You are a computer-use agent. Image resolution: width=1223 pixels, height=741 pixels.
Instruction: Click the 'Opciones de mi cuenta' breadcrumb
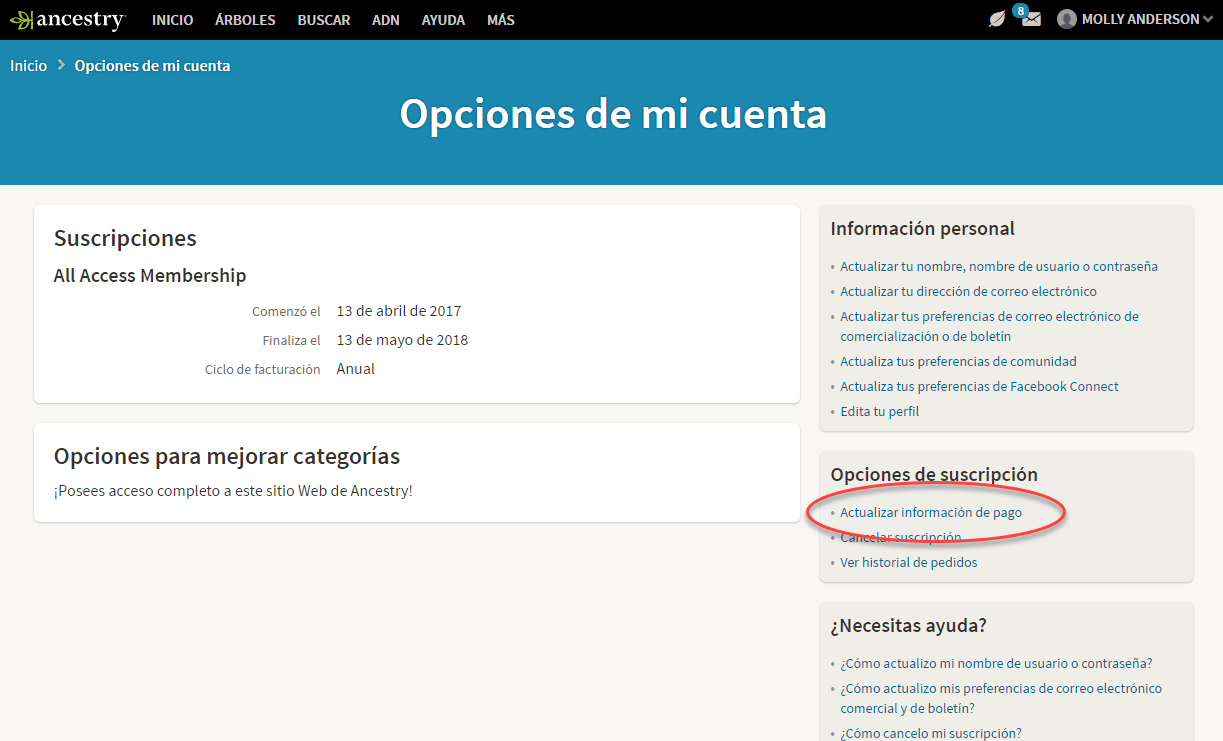click(152, 66)
